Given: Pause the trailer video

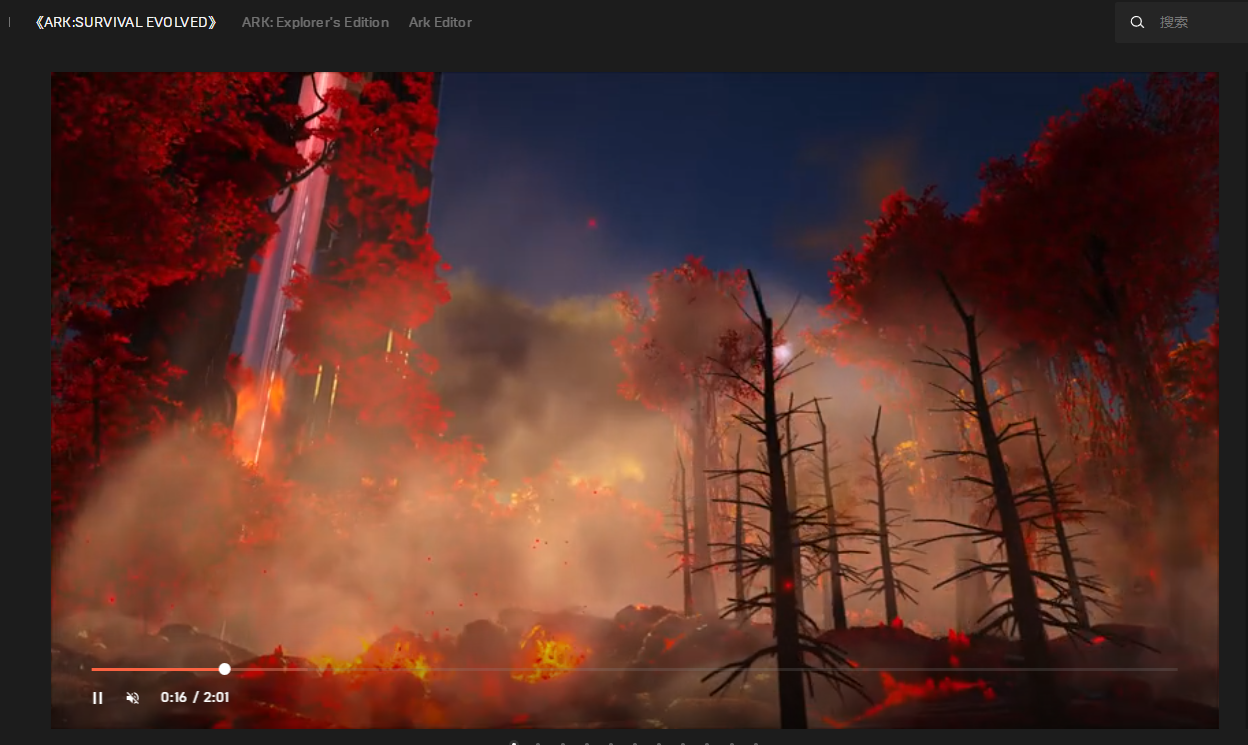Looking at the screenshot, I should point(97,698).
